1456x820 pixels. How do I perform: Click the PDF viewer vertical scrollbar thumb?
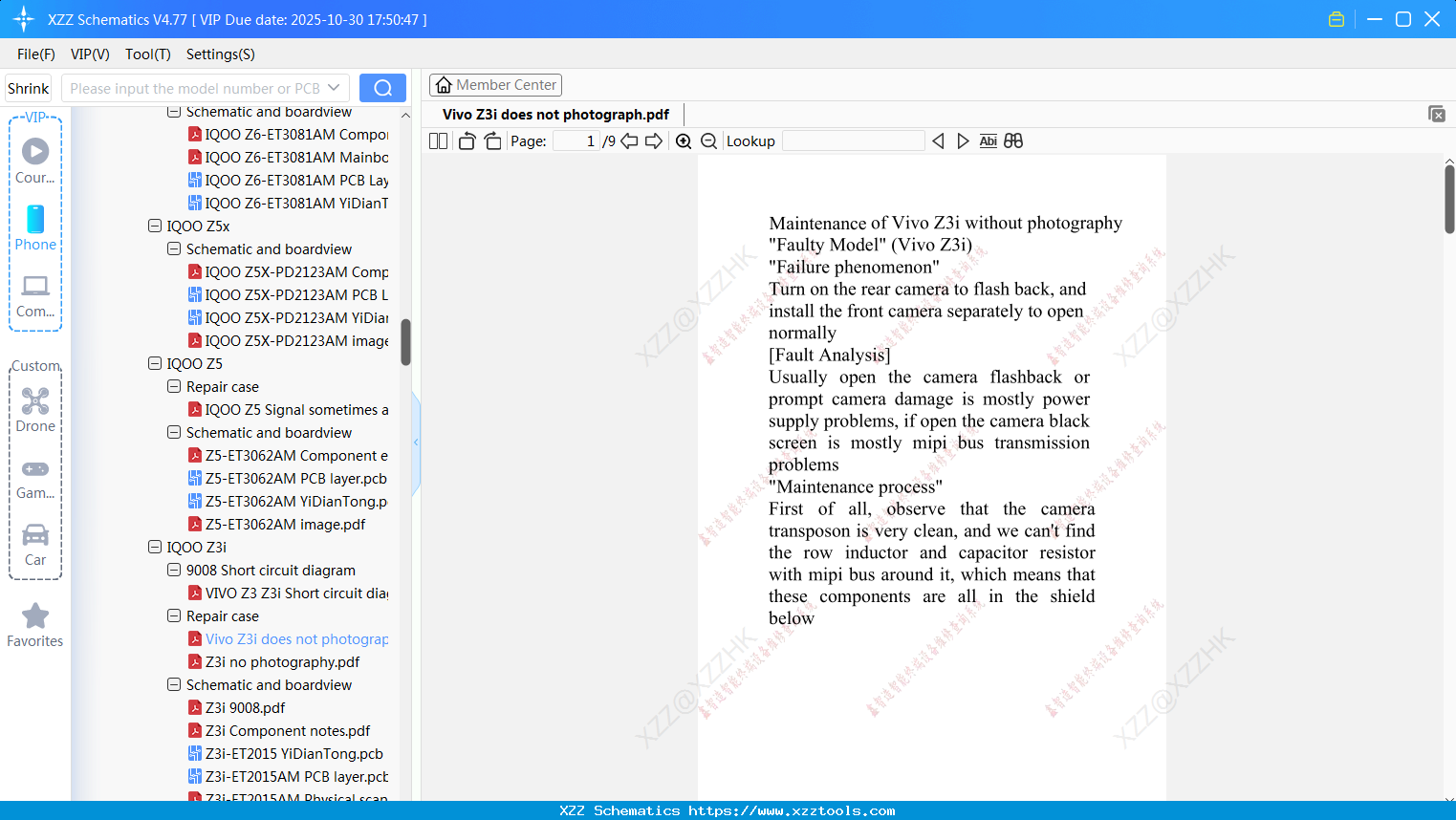click(x=1449, y=199)
